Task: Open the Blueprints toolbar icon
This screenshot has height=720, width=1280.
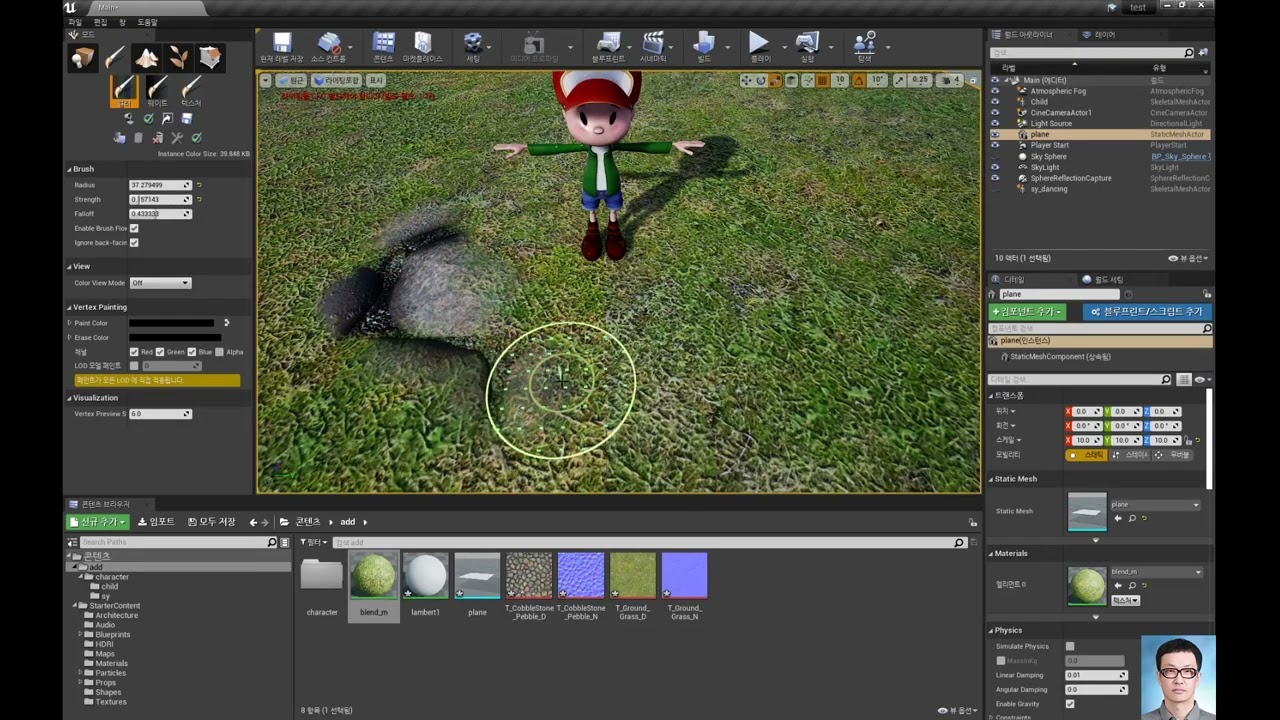Action: click(x=608, y=46)
